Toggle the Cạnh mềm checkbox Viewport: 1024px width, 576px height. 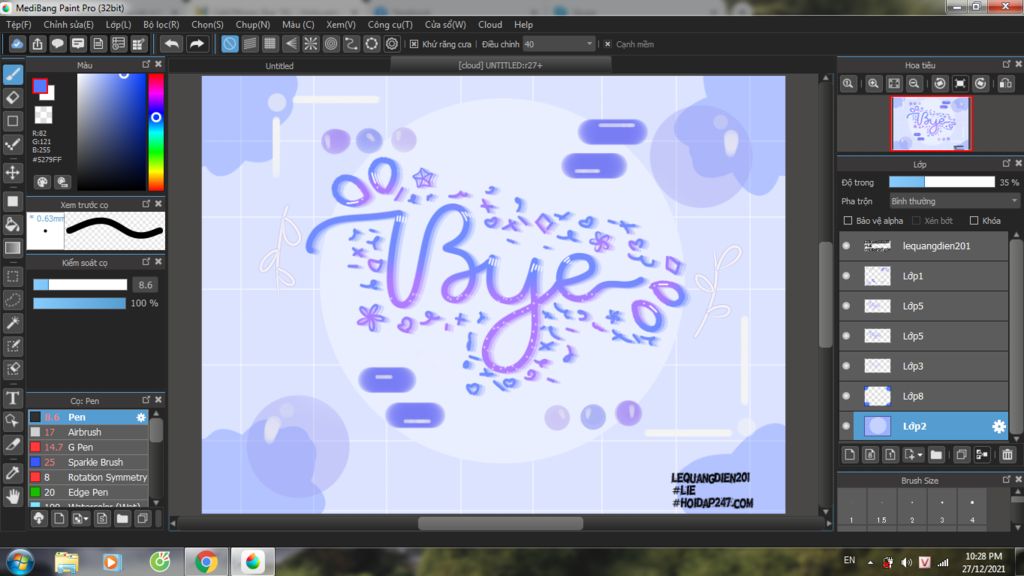(607, 44)
